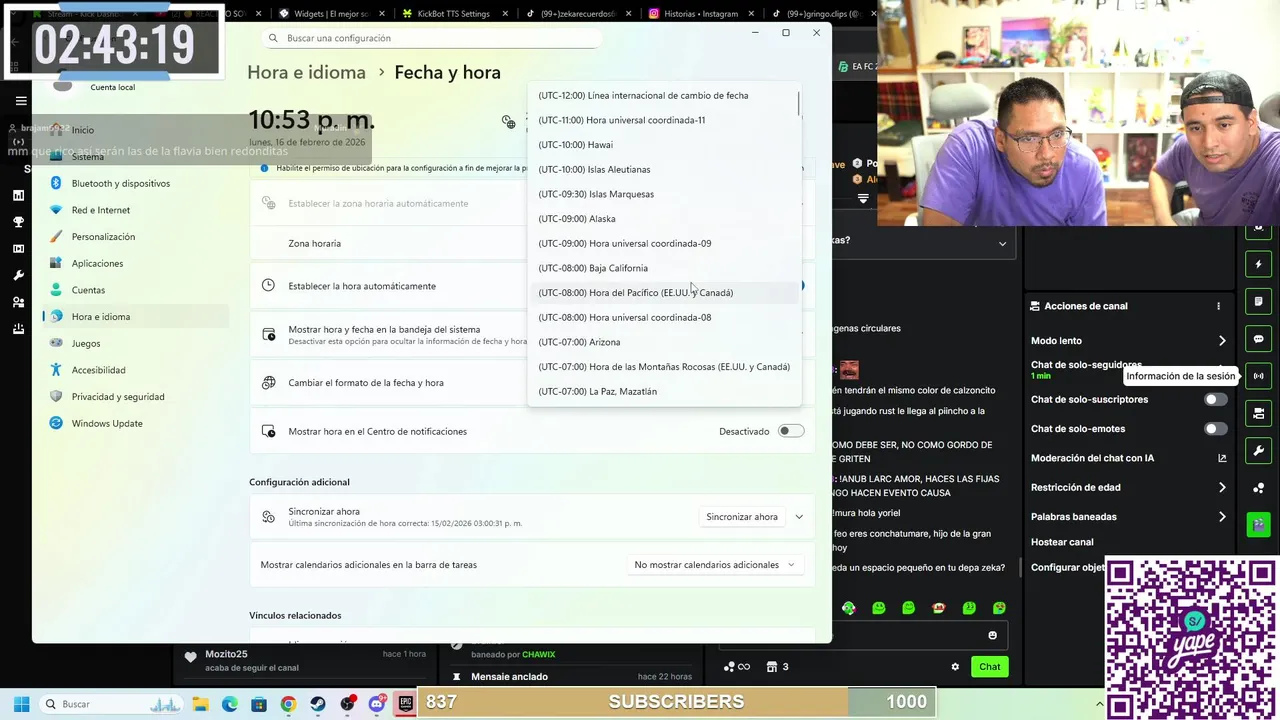
Task: Select (UTC-10:00) Hawaii time zone
Action: [x=664, y=145]
